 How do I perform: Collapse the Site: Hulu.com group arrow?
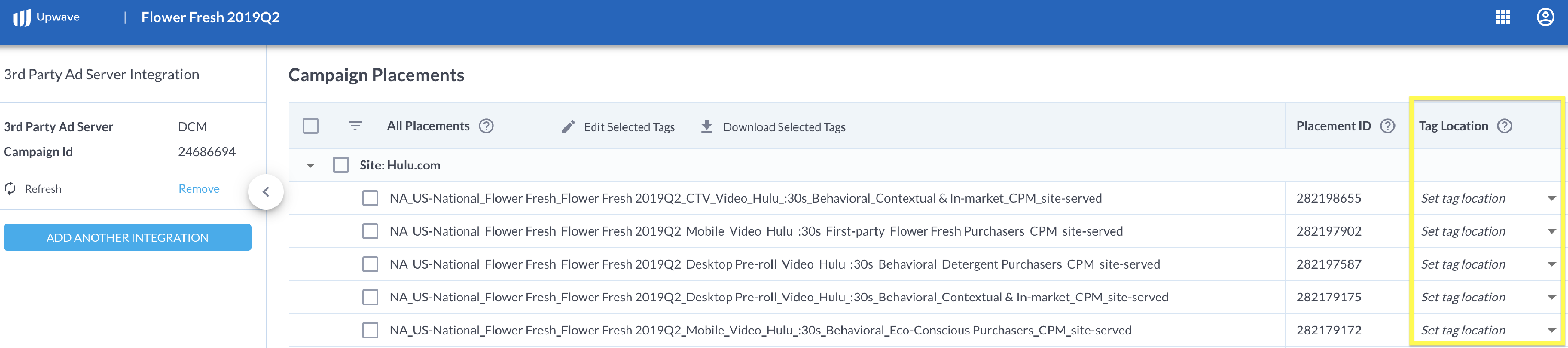click(x=310, y=166)
